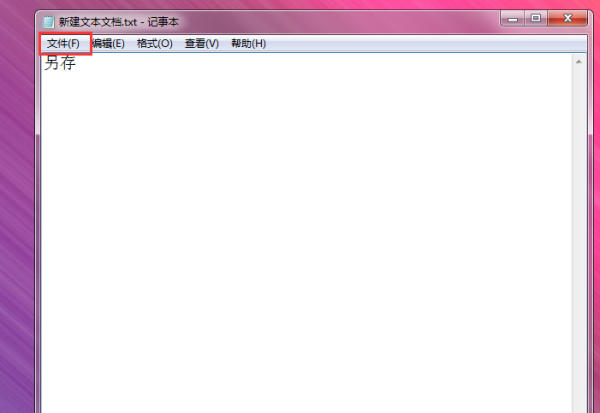Screen dimensions: 600x413
Task: Minimize the 记事本 window
Action: pos(512,19)
